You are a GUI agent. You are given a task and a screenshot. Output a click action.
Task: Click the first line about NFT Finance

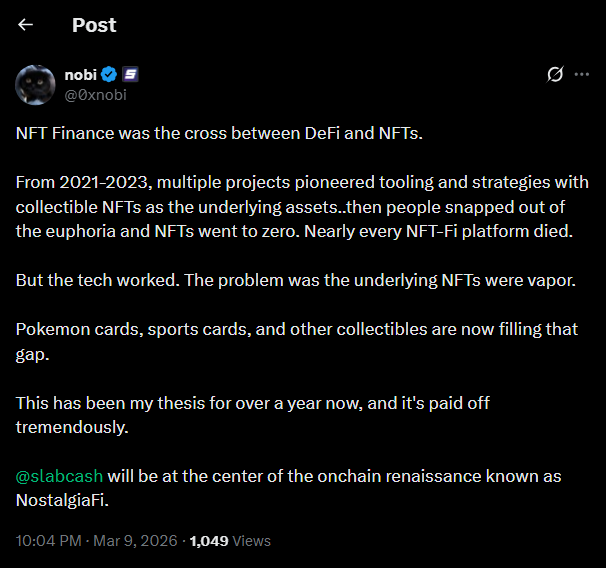pos(220,133)
